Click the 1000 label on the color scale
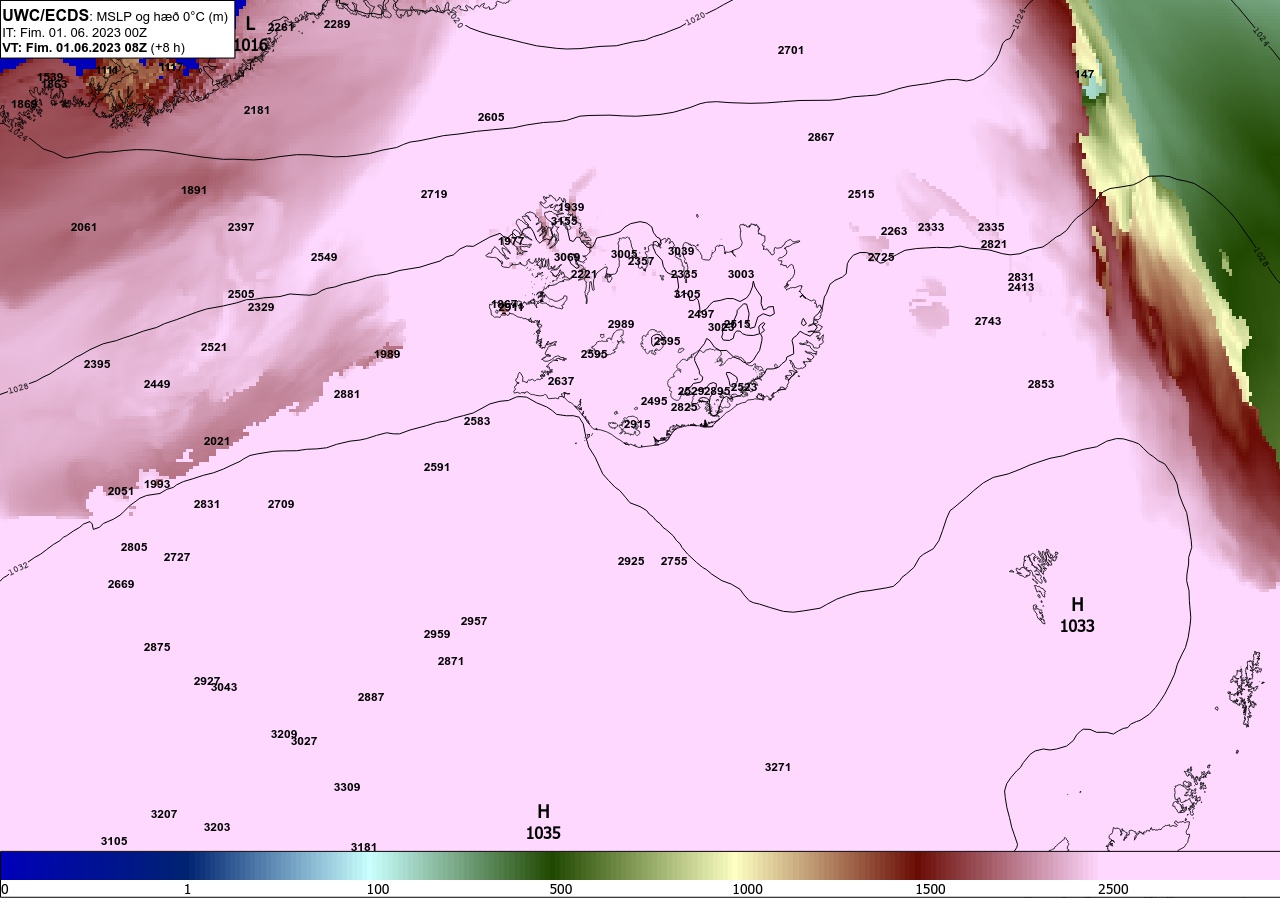Image resolution: width=1280 pixels, height=898 pixels. (x=747, y=889)
